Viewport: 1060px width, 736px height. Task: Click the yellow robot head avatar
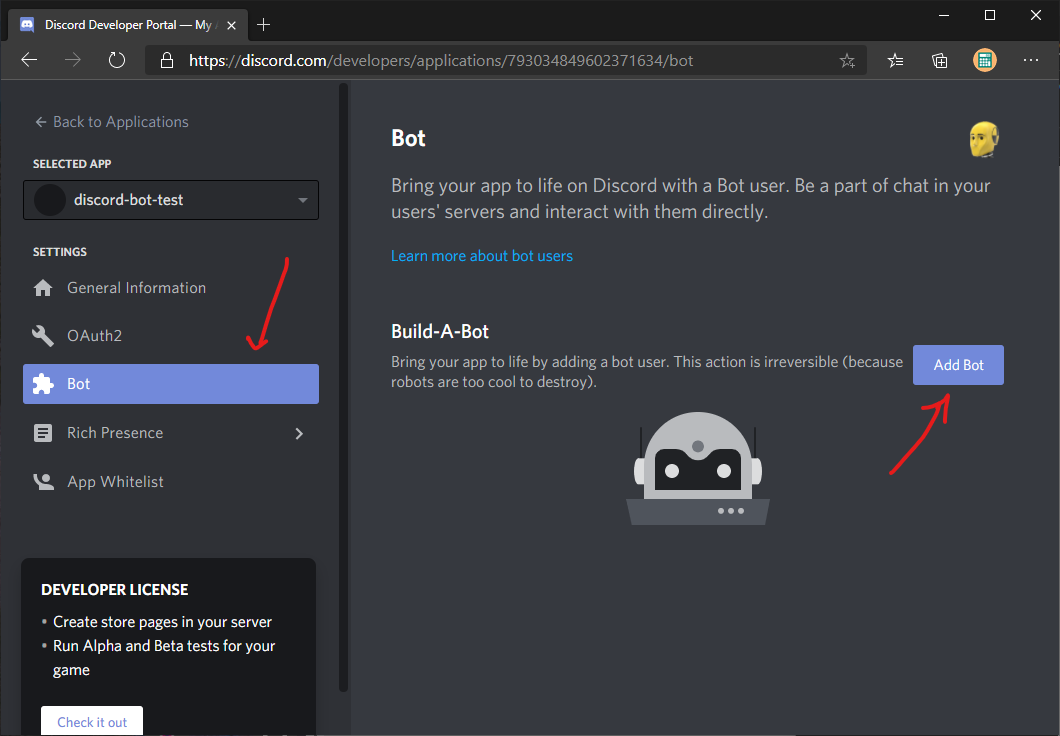984,139
